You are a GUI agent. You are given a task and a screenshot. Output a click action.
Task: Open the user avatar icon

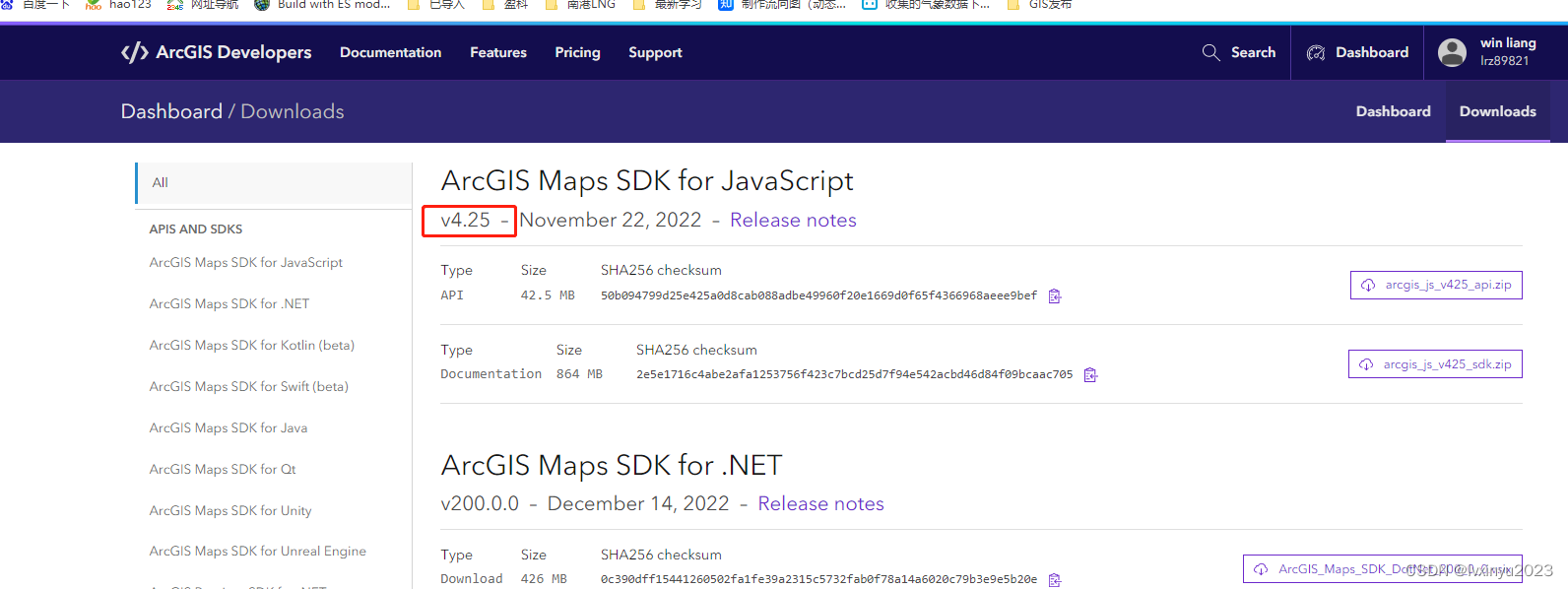pos(1452,52)
